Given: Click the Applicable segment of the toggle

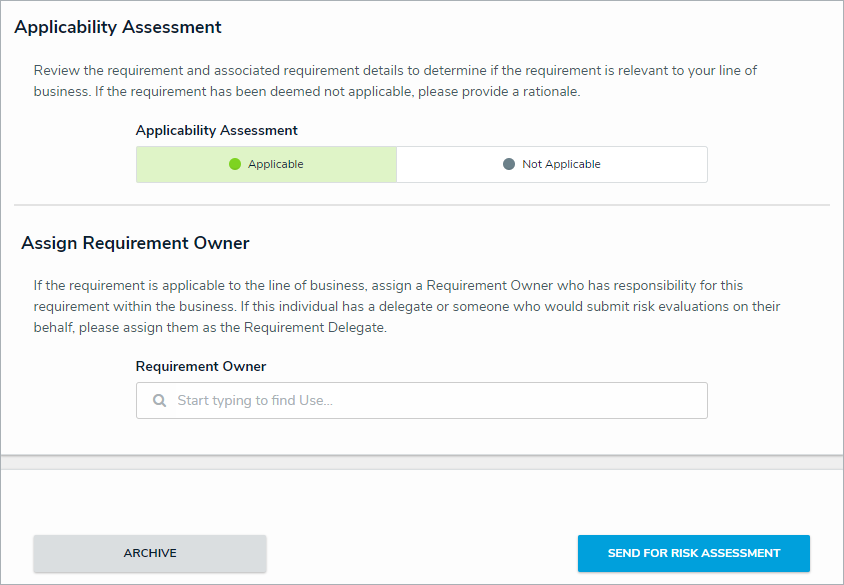Looking at the screenshot, I should click(266, 163).
